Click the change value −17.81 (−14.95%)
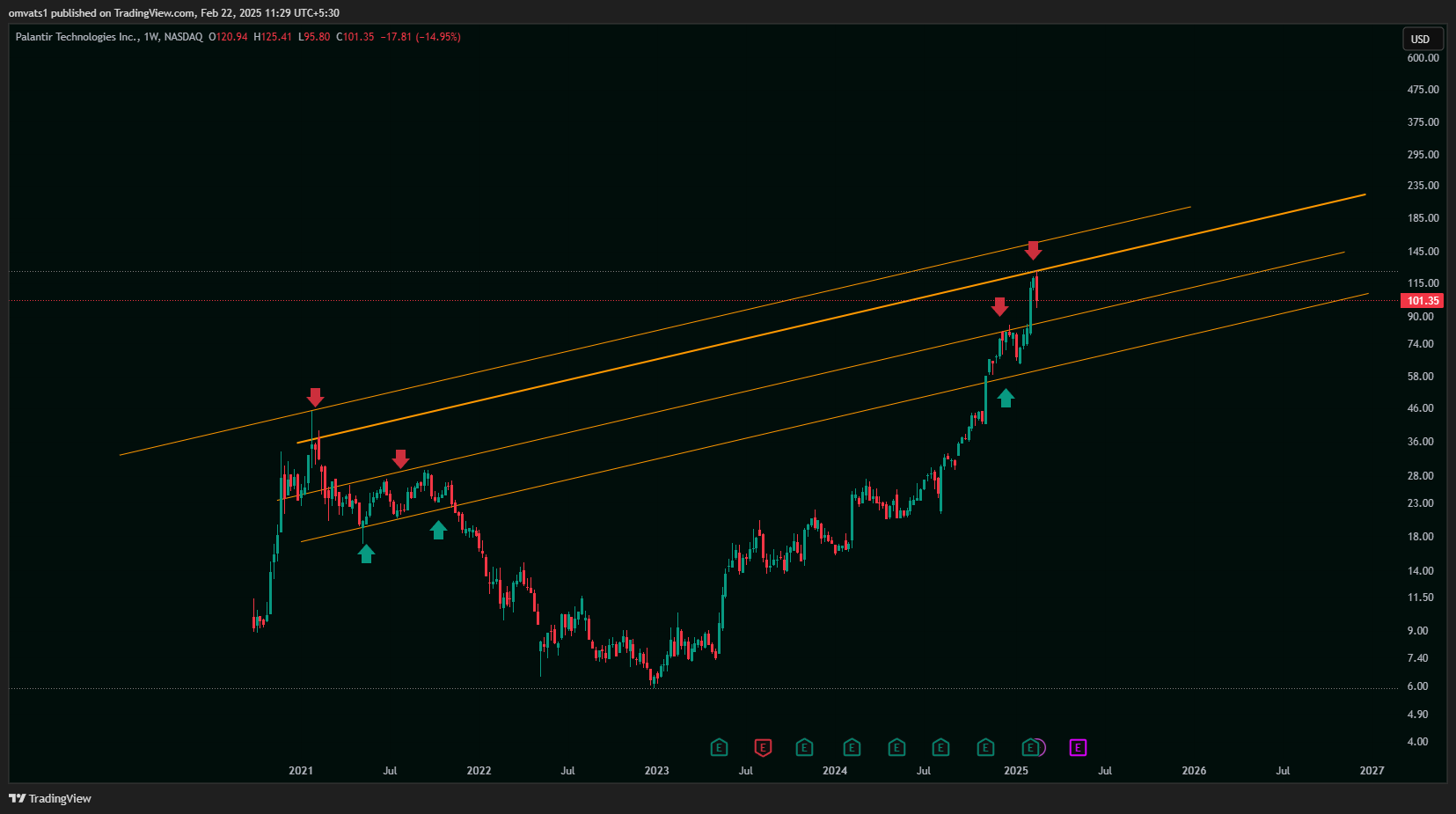This screenshot has height=814, width=1456. tap(421, 37)
